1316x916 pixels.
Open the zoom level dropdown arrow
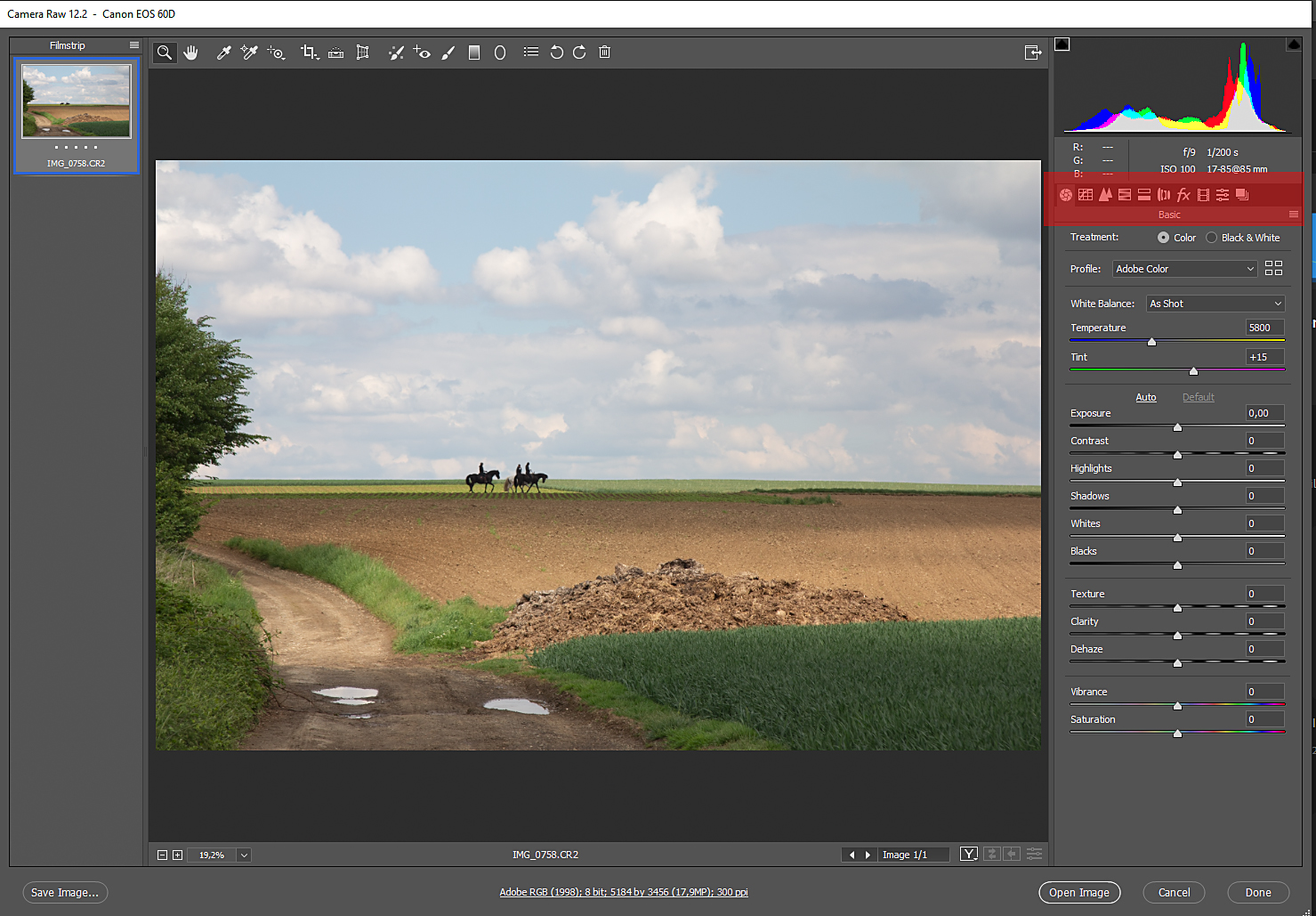244,855
